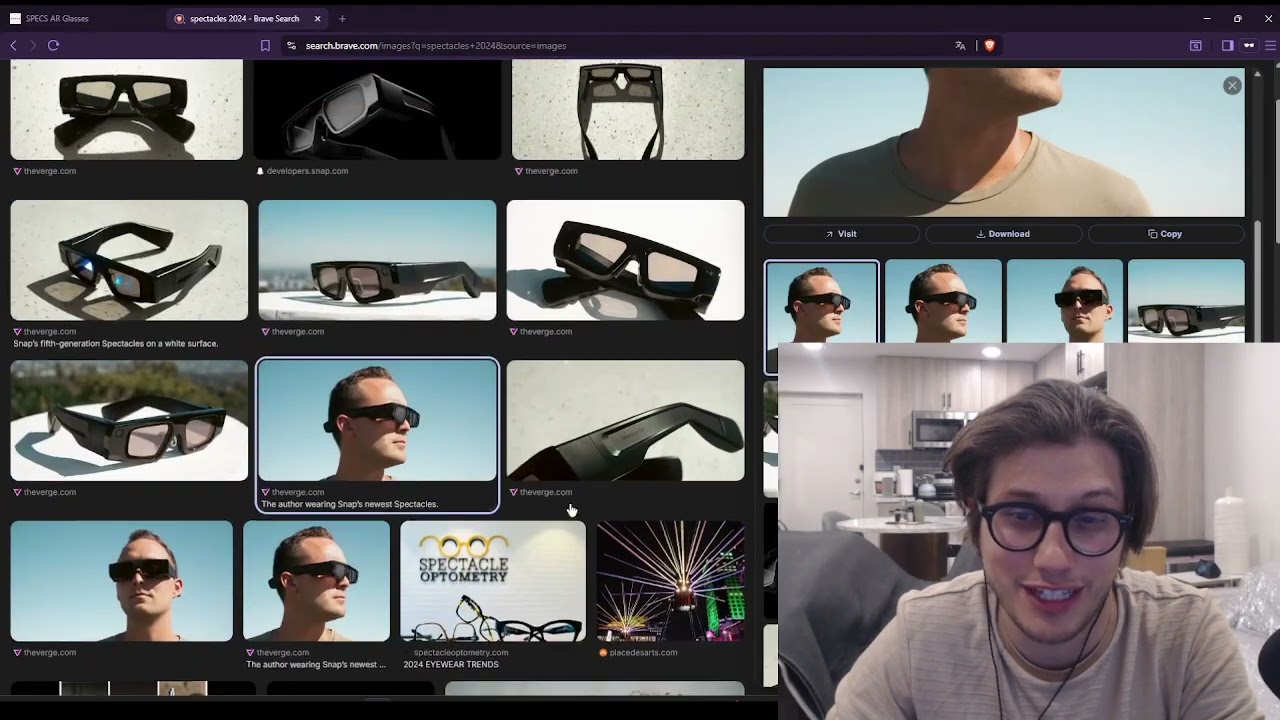Open the Spectacle Optometry image result
This screenshot has width=1280, height=720.
point(493,581)
